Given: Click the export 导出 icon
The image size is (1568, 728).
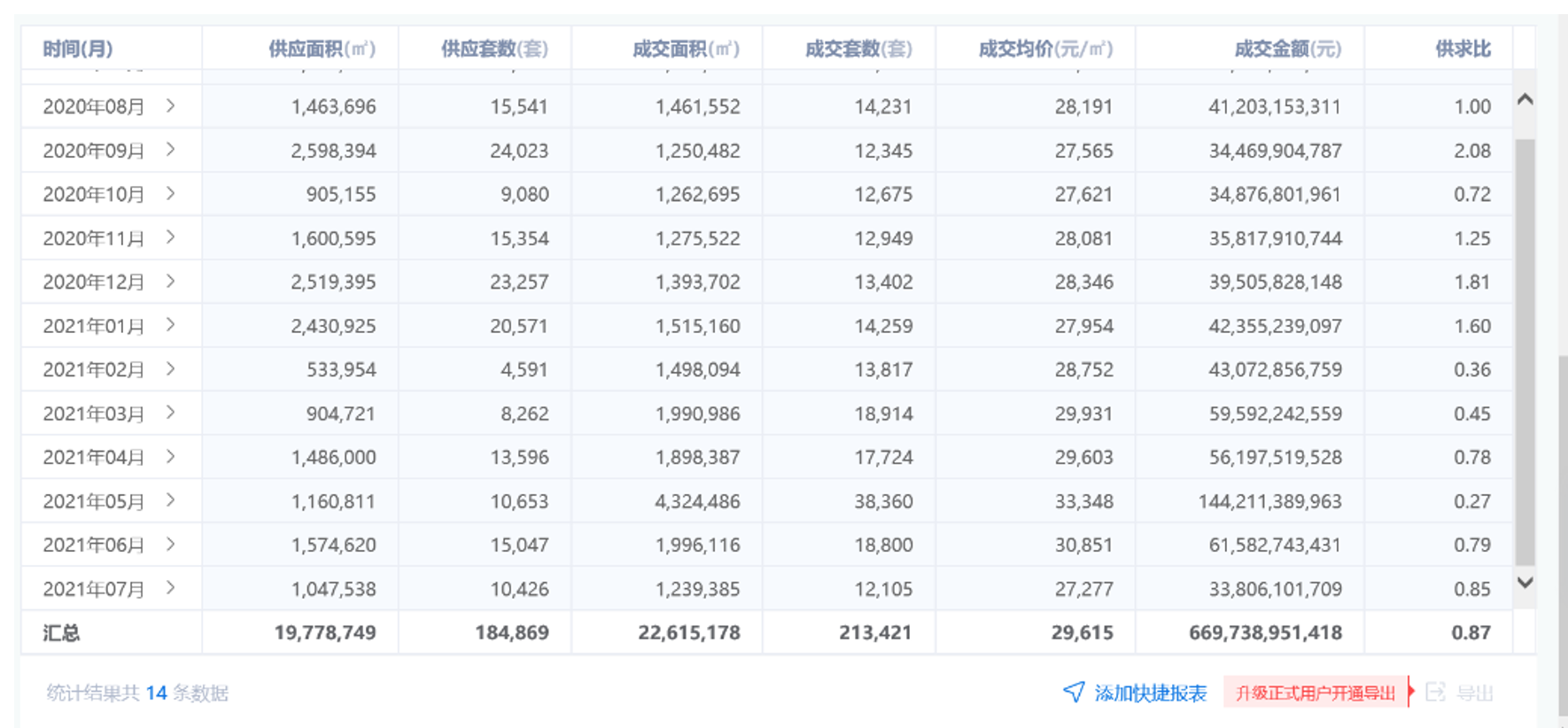Looking at the screenshot, I should (1435, 692).
